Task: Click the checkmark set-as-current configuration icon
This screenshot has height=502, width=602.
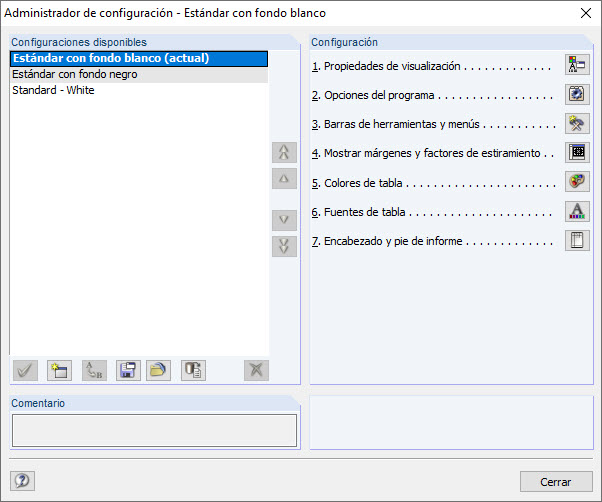Action: click(25, 370)
